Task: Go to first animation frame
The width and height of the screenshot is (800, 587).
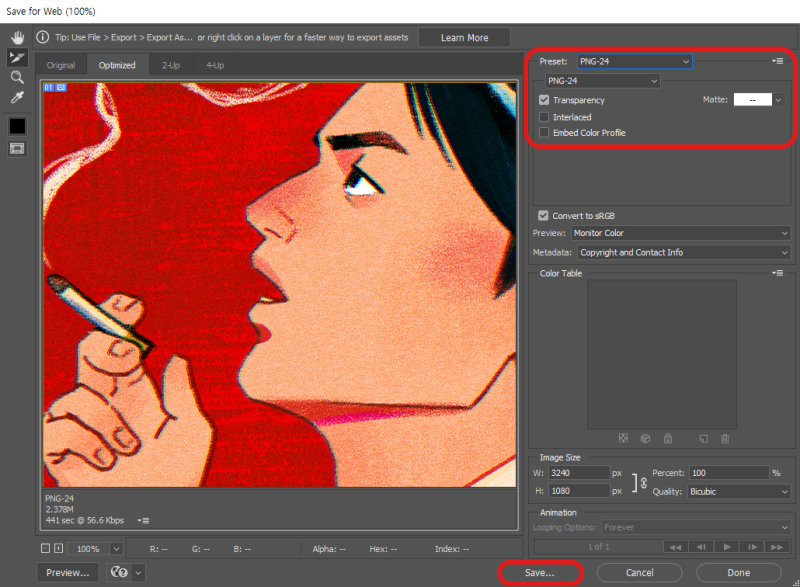Action: tap(675, 547)
